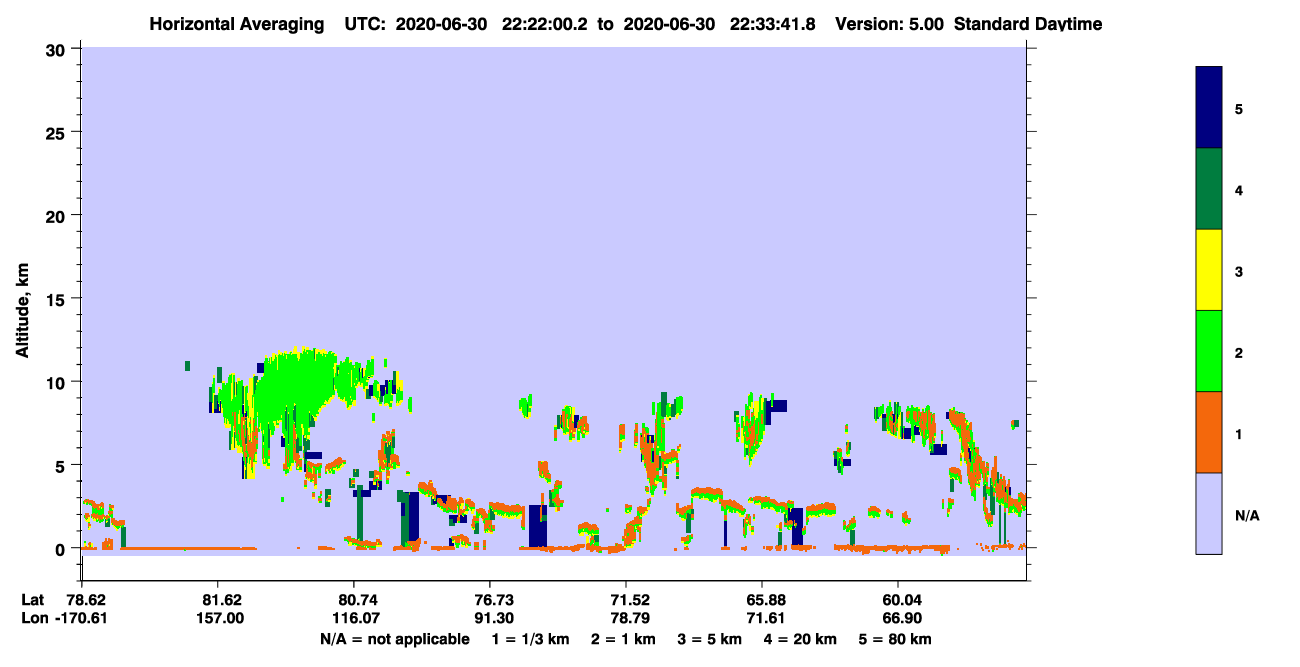Select the 'Horizontal Averaging' title text
Viewport: 1300px width, 667px height.
pos(237,24)
